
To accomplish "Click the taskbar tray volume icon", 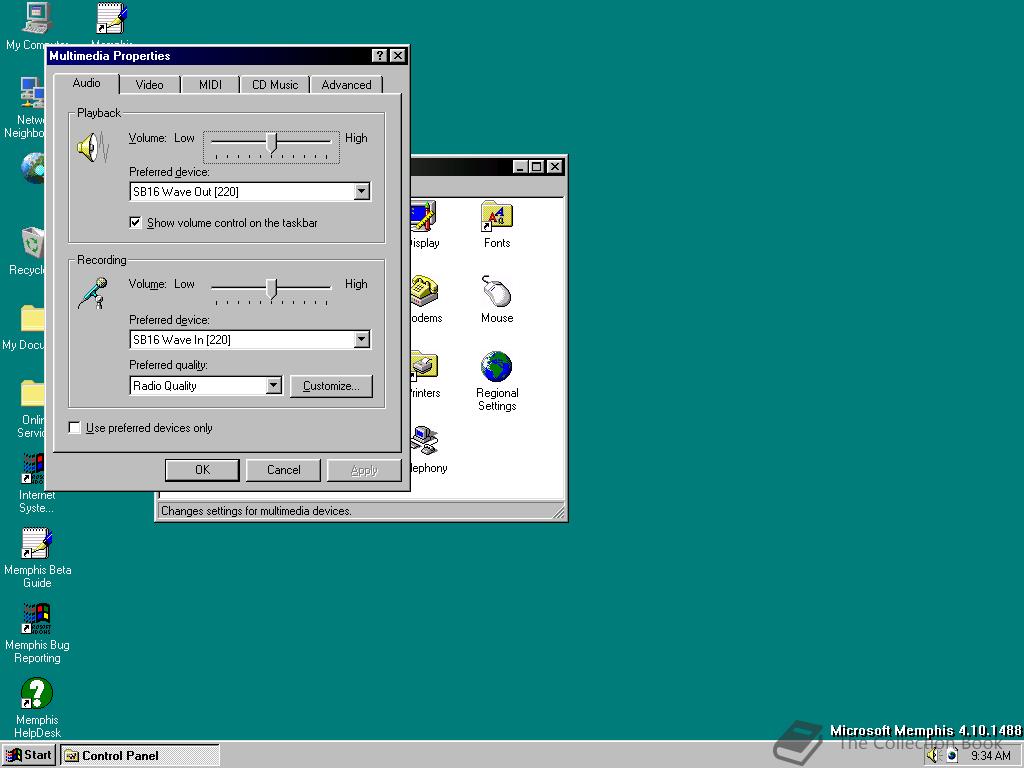I will [x=932, y=756].
